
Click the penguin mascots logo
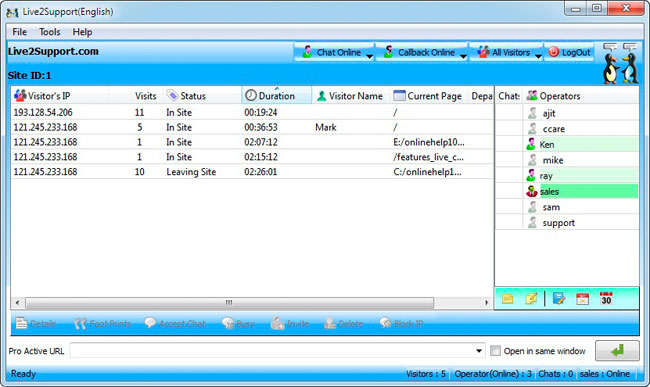pos(621,64)
